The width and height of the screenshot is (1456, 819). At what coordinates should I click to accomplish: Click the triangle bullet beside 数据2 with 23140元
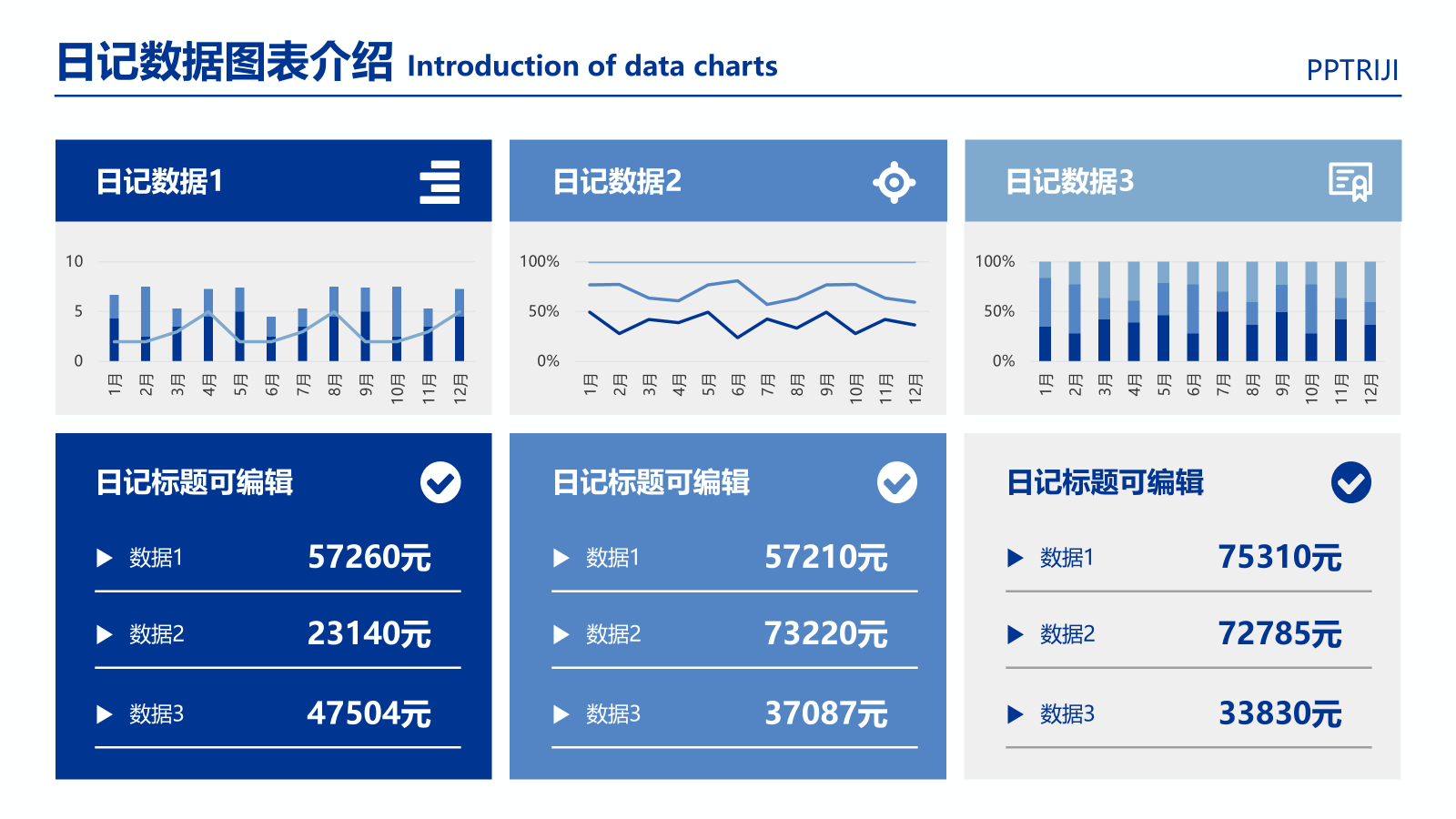point(105,634)
